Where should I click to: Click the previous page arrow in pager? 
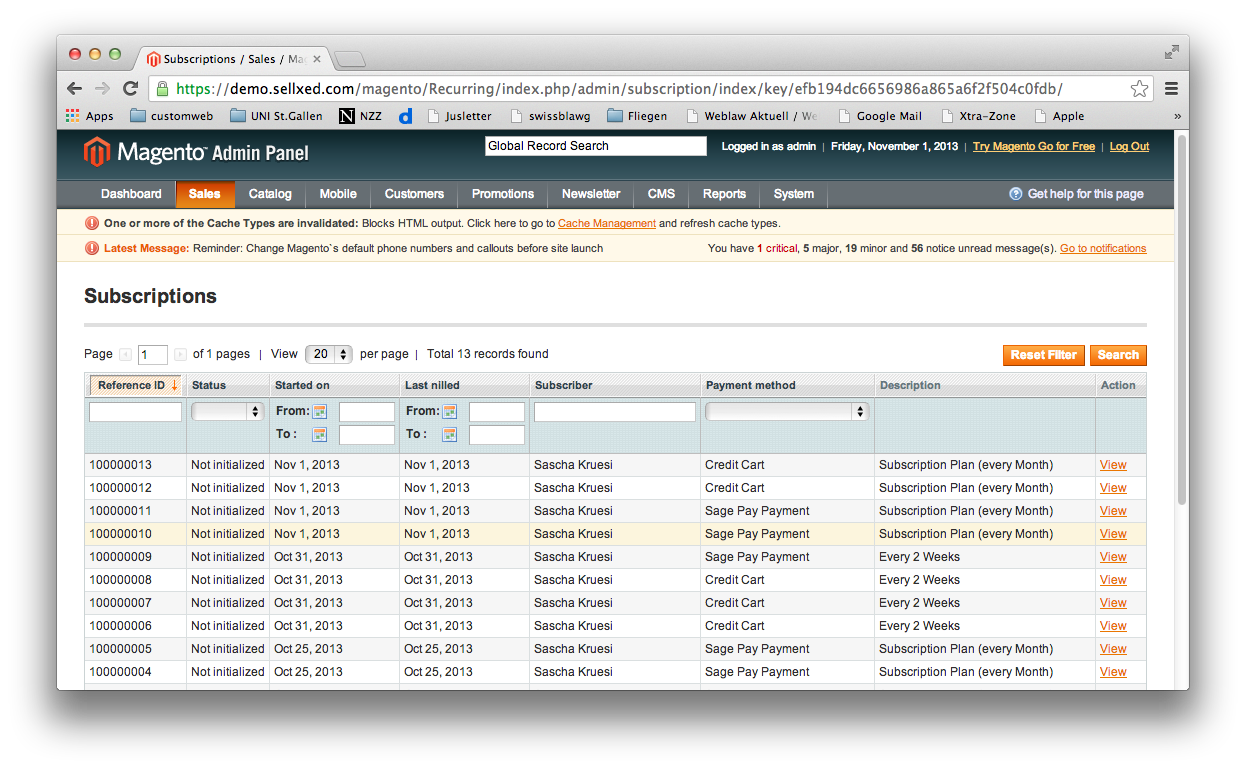click(125, 354)
